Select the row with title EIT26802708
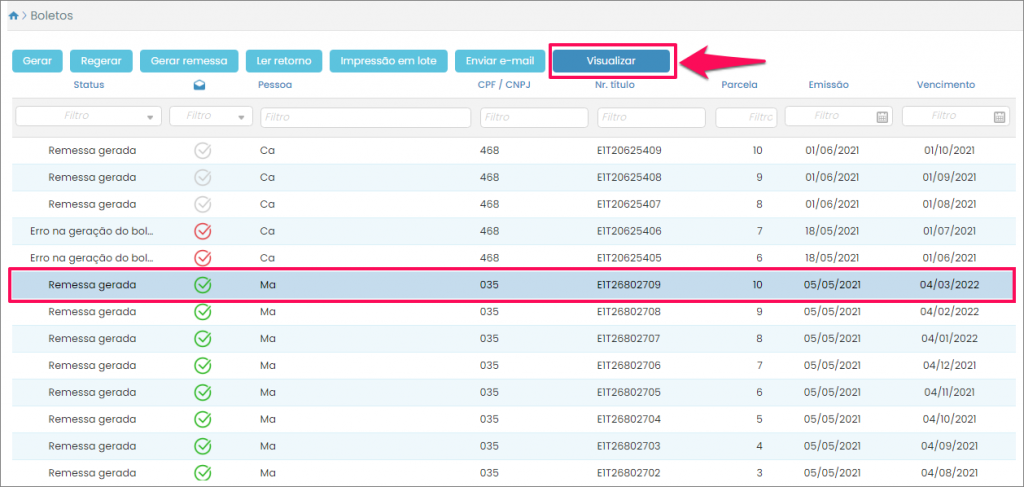1024x487 pixels. tap(629, 312)
